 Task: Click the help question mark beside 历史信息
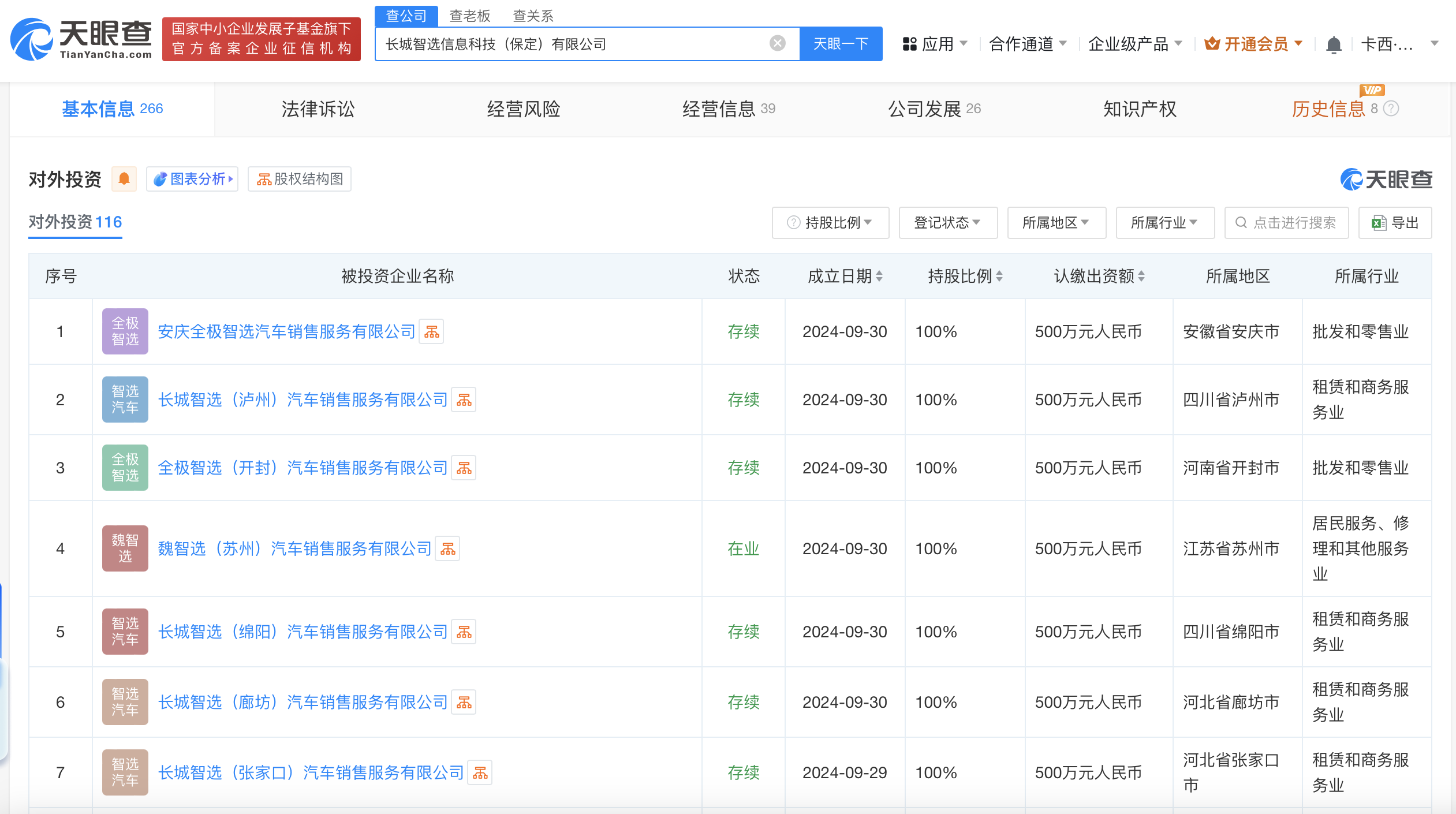[1391, 109]
